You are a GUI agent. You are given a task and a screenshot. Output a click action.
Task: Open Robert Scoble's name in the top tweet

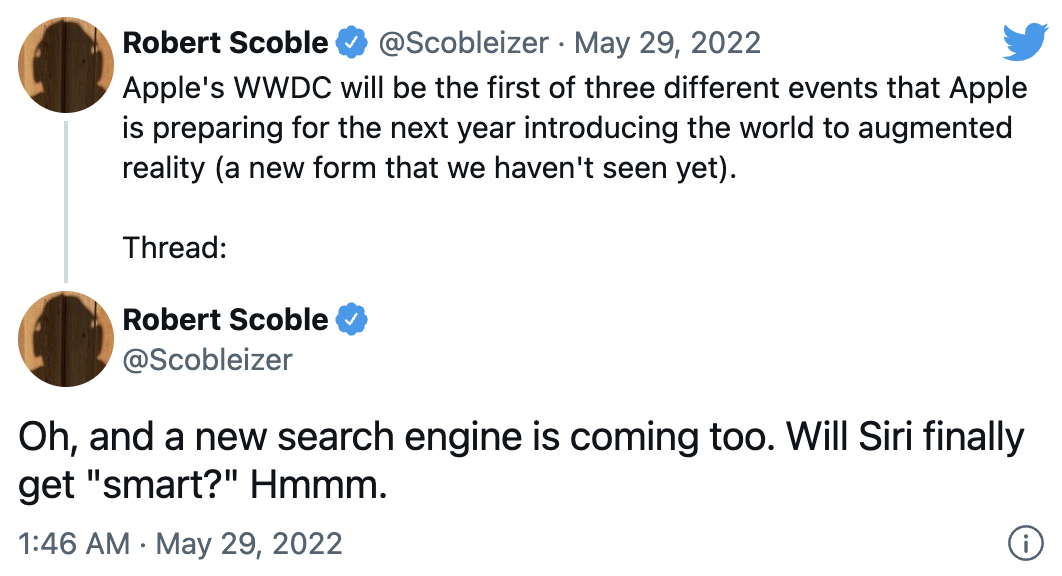(225, 43)
